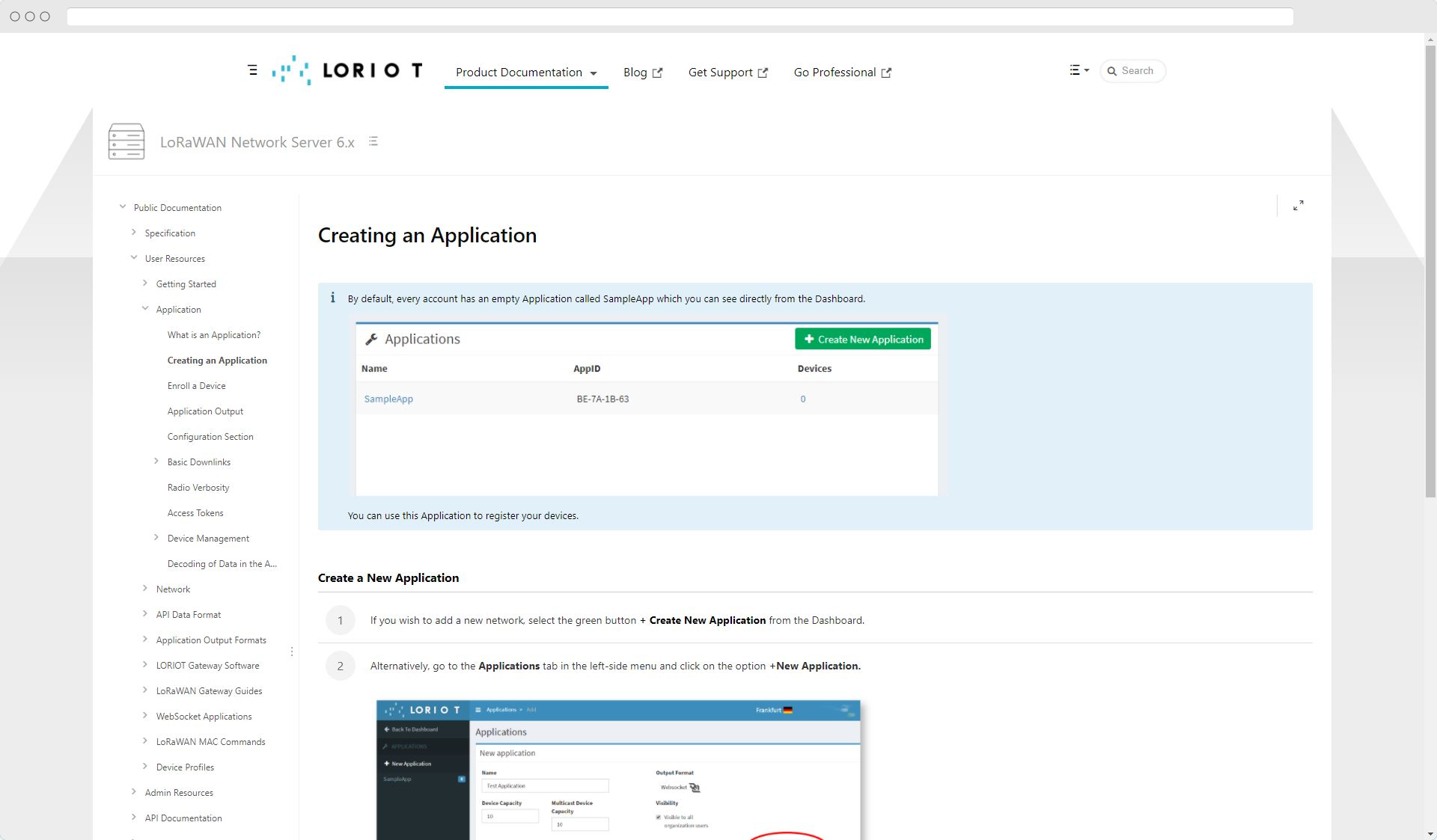The image size is (1437, 840).
Task: Expand the Getting Started tree node
Action: (145, 283)
